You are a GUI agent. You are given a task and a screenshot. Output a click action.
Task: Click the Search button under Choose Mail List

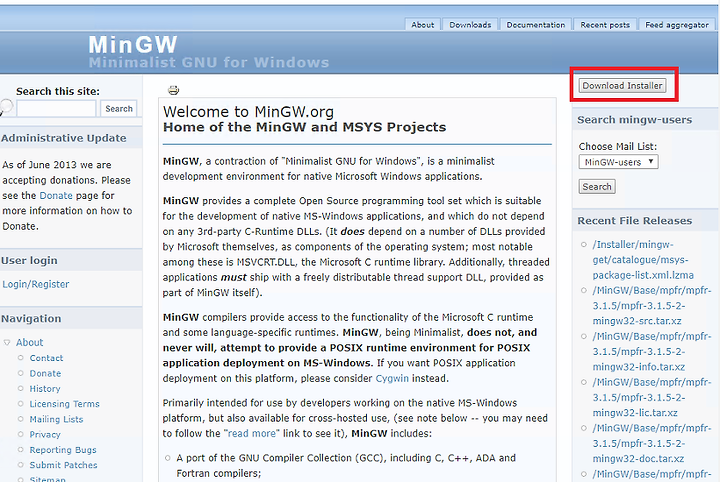point(596,186)
